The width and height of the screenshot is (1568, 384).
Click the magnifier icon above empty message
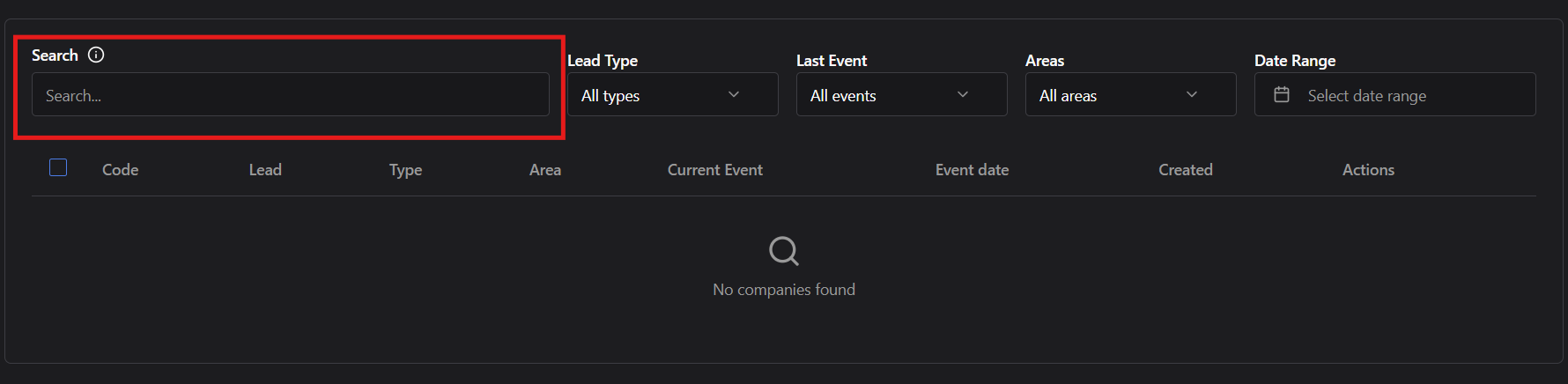coord(783,251)
